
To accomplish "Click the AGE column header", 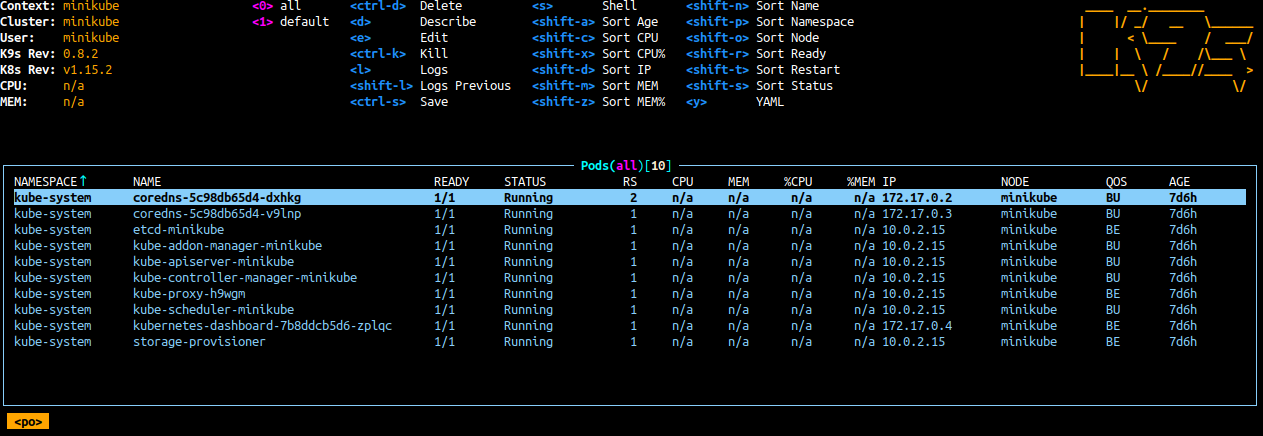I will (x=1179, y=182).
